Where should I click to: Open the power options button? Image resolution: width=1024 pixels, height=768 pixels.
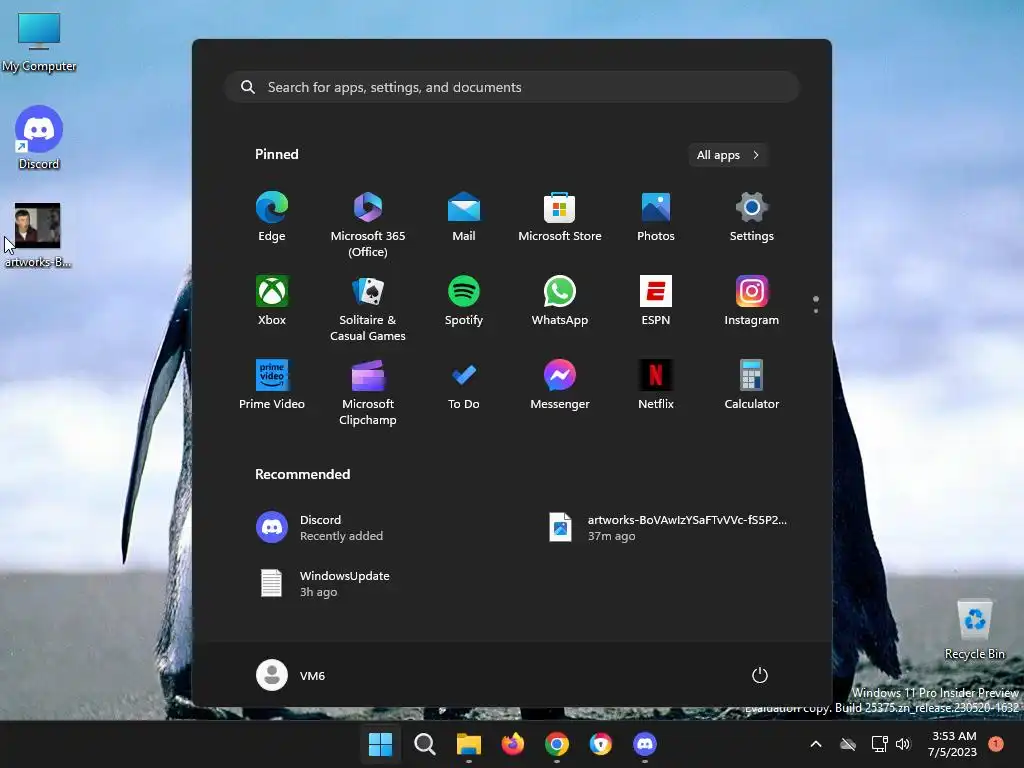tap(760, 675)
